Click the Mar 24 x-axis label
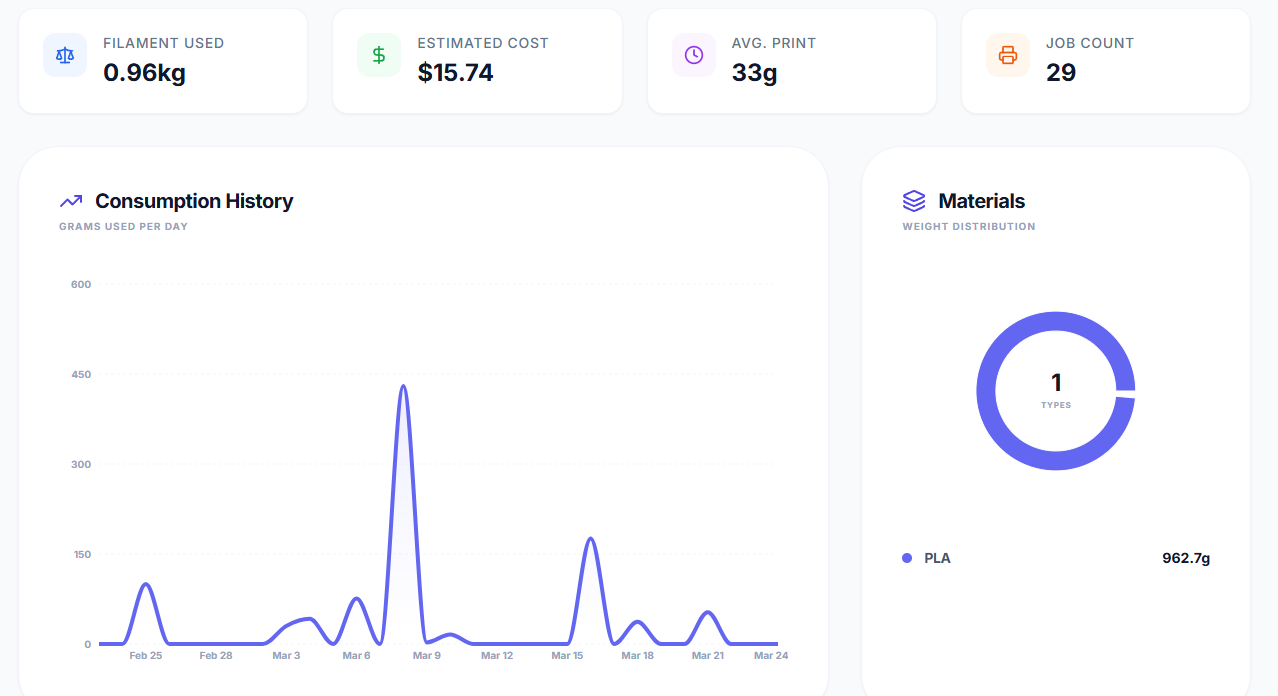 click(x=770, y=656)
